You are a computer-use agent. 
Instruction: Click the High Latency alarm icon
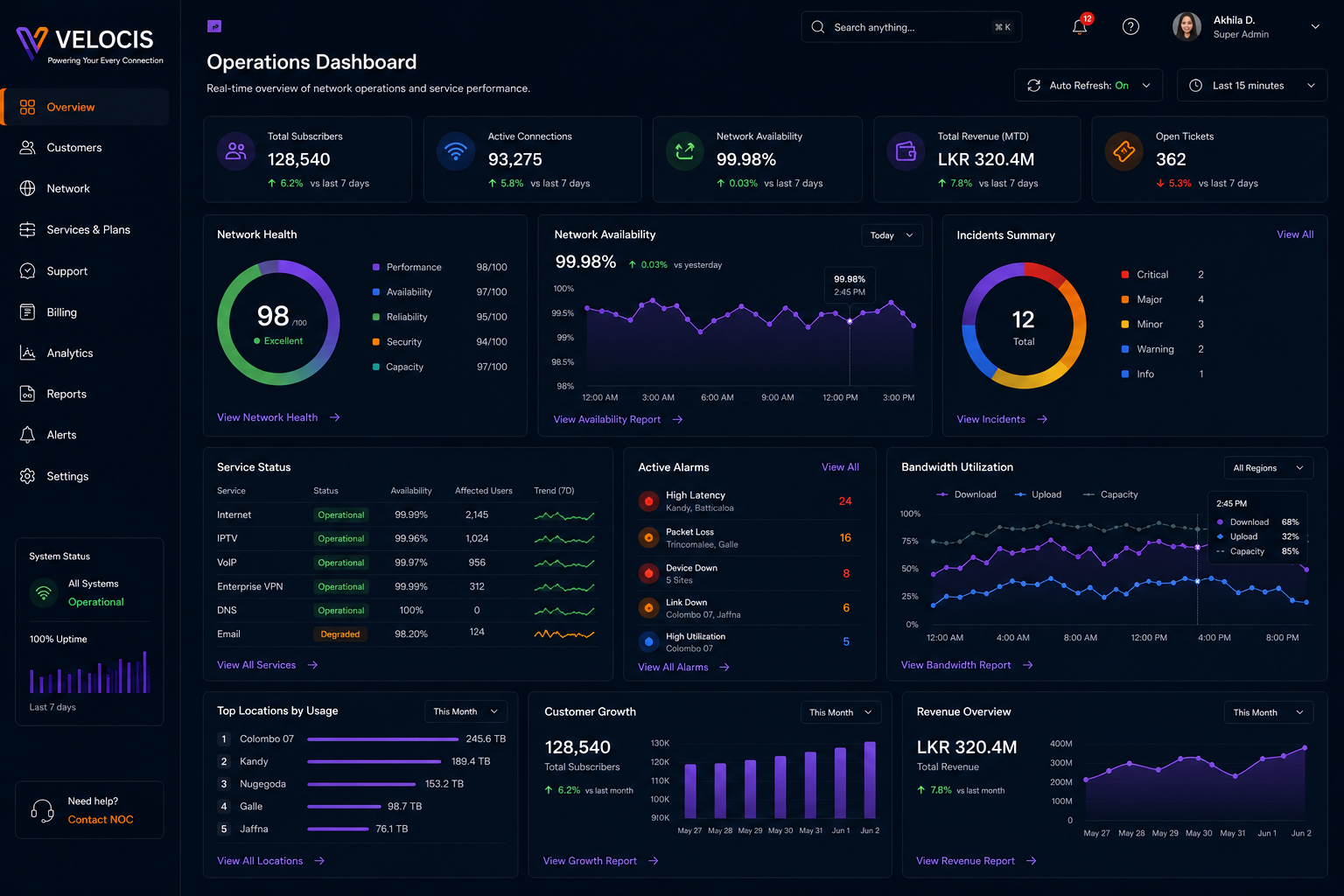(648, 501)
